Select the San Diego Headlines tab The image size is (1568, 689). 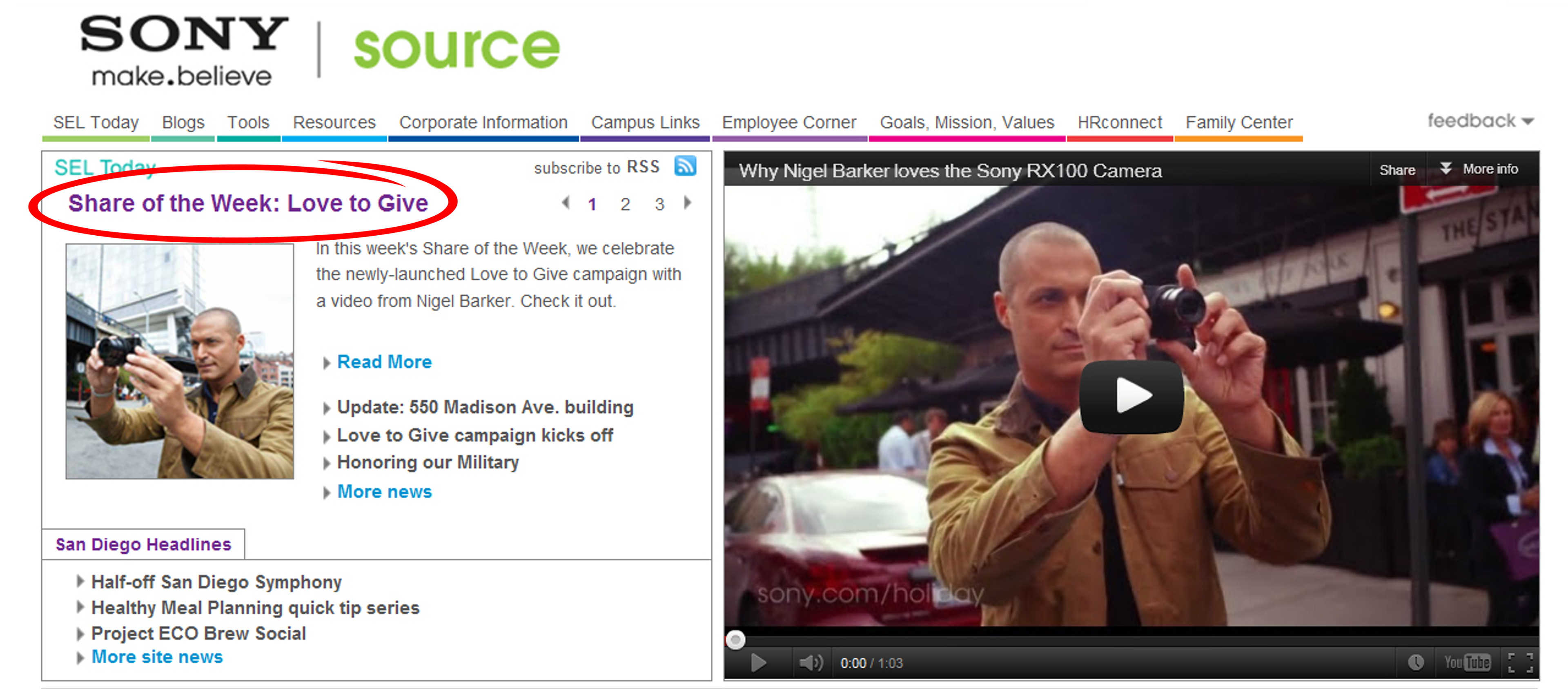click(x=144, y=544)
